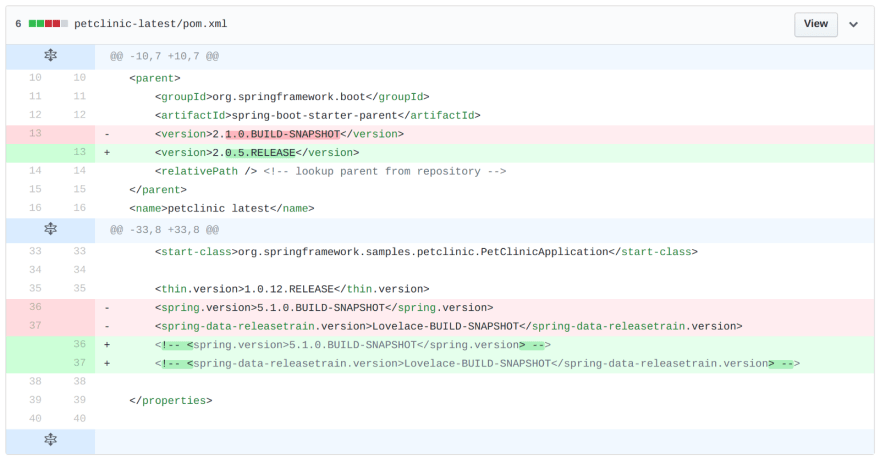This screenshot has height=465, width=880.
Task: Click the petclinic-latest/pom.xml file name
Action: 150,24
